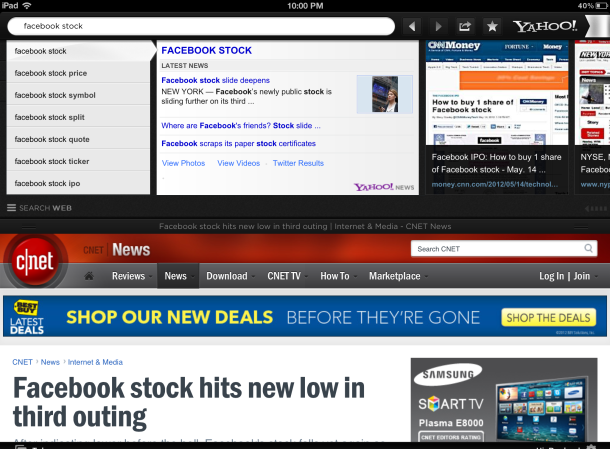Viewport: 610px width, 449px height.
Task: Bookmark page with the star icon
Action: (492, 26)
